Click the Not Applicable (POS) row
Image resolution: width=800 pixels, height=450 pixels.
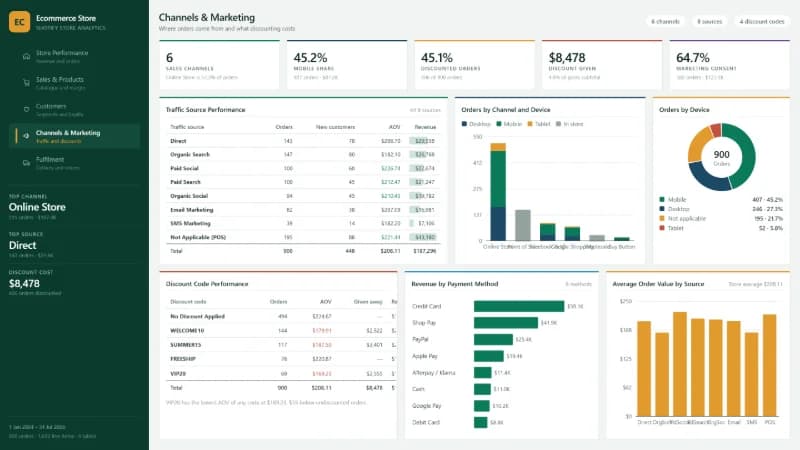303,237
